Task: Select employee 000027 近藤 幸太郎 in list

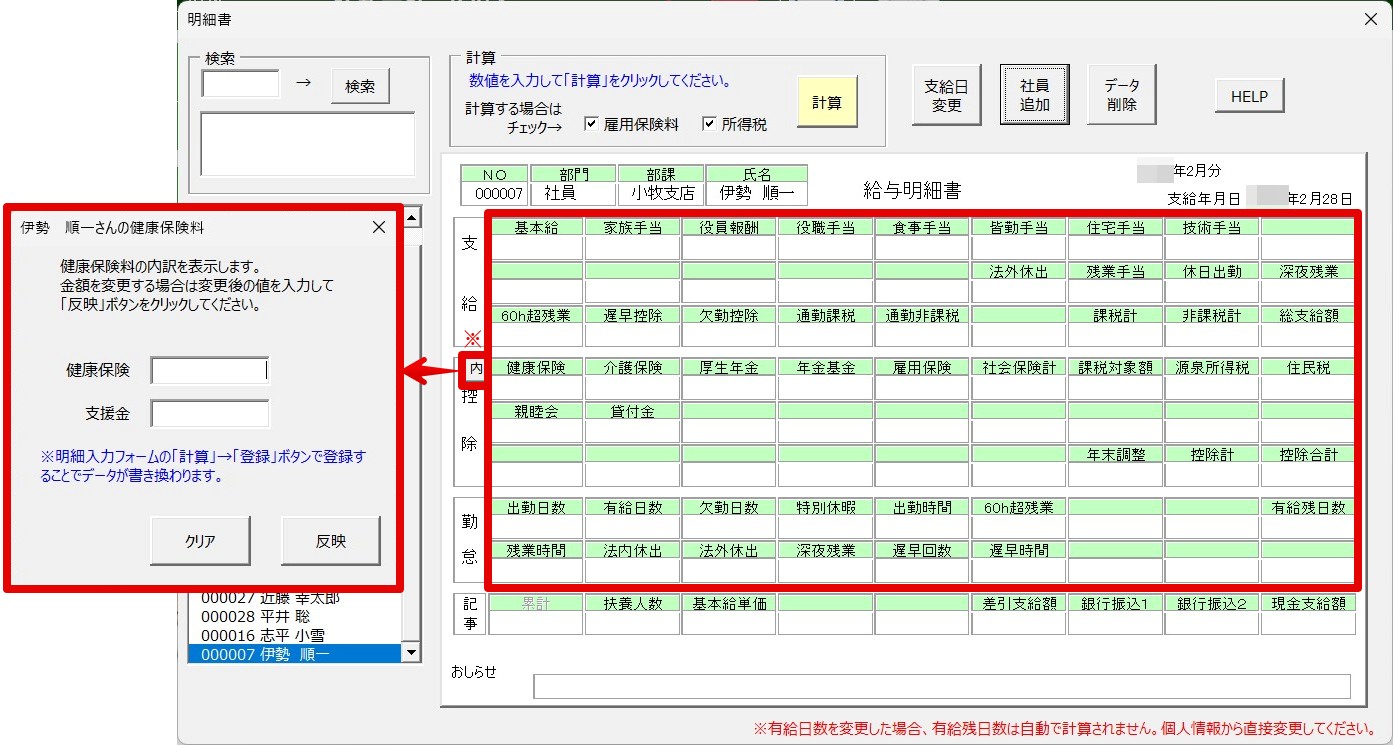Action: tap(294, 598)
